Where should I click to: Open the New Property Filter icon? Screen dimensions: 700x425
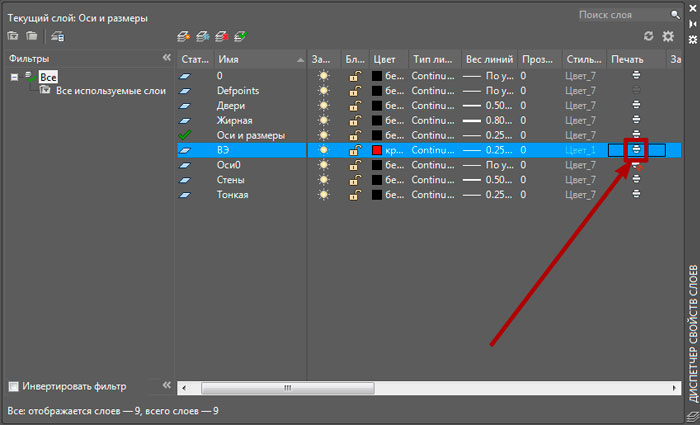click(x=13, y=36)
